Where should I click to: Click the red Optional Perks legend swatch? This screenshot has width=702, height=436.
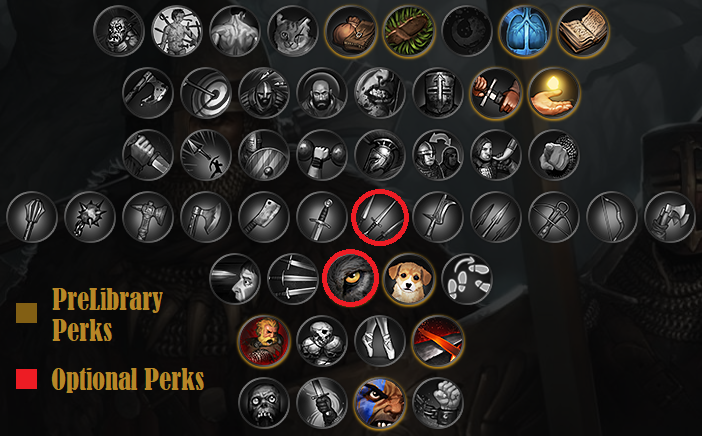click(x=26, y=379)
